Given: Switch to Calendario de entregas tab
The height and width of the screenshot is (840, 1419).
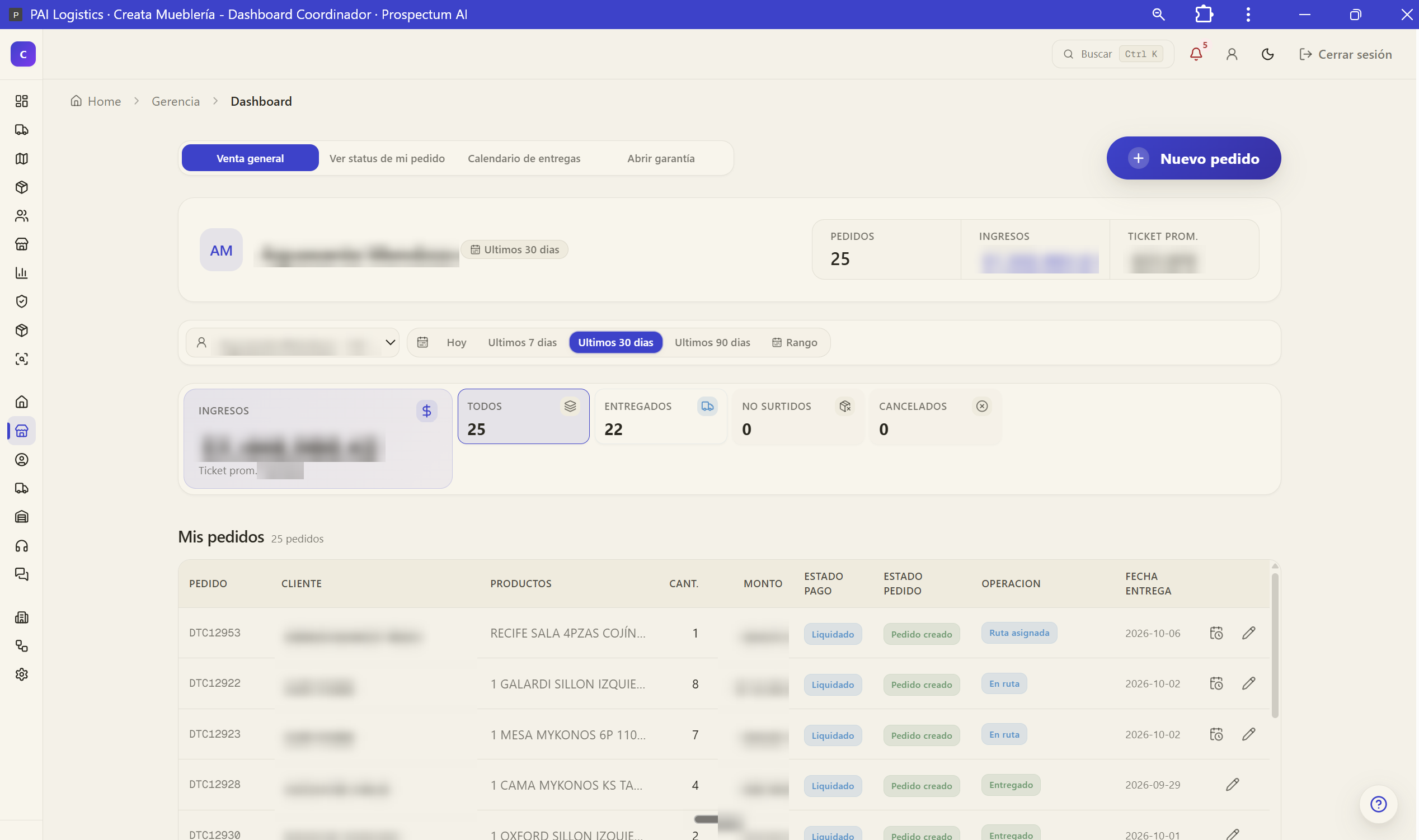Looking at the screenshot, I should 524,158.
